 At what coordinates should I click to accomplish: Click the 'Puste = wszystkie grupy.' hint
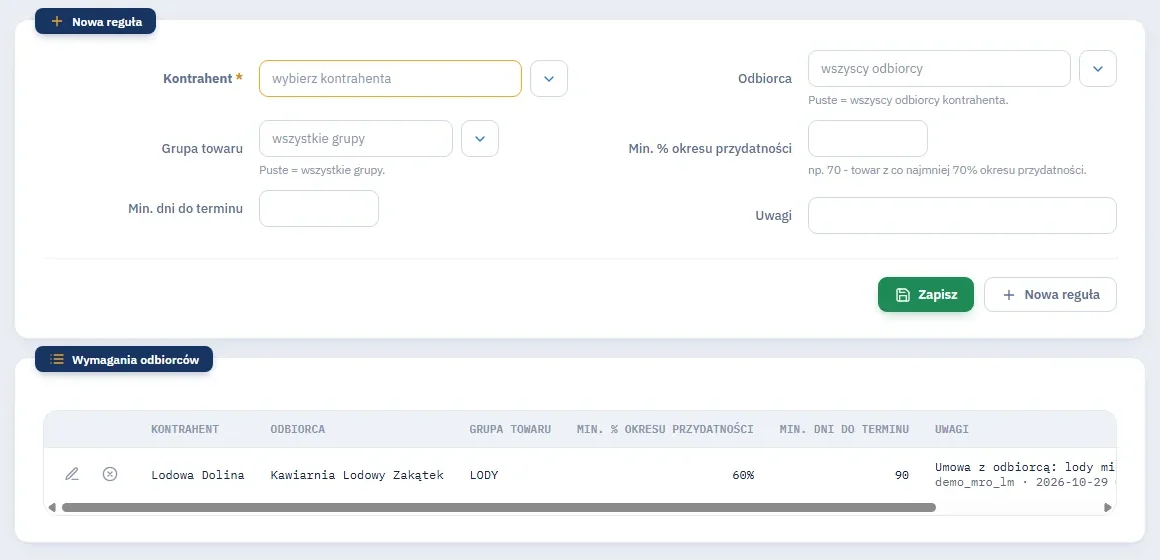tap(322, 170)
